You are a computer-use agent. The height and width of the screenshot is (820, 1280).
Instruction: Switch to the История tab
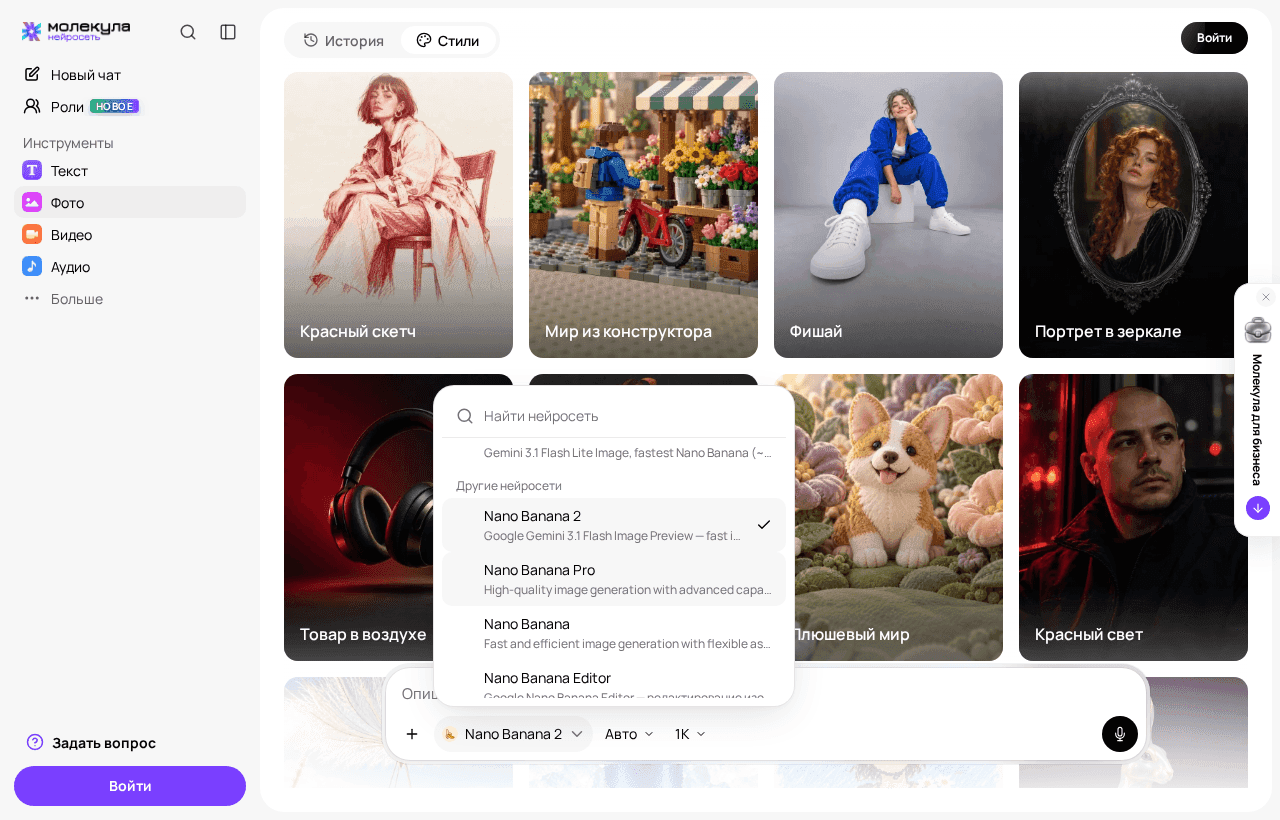(344, 40)
